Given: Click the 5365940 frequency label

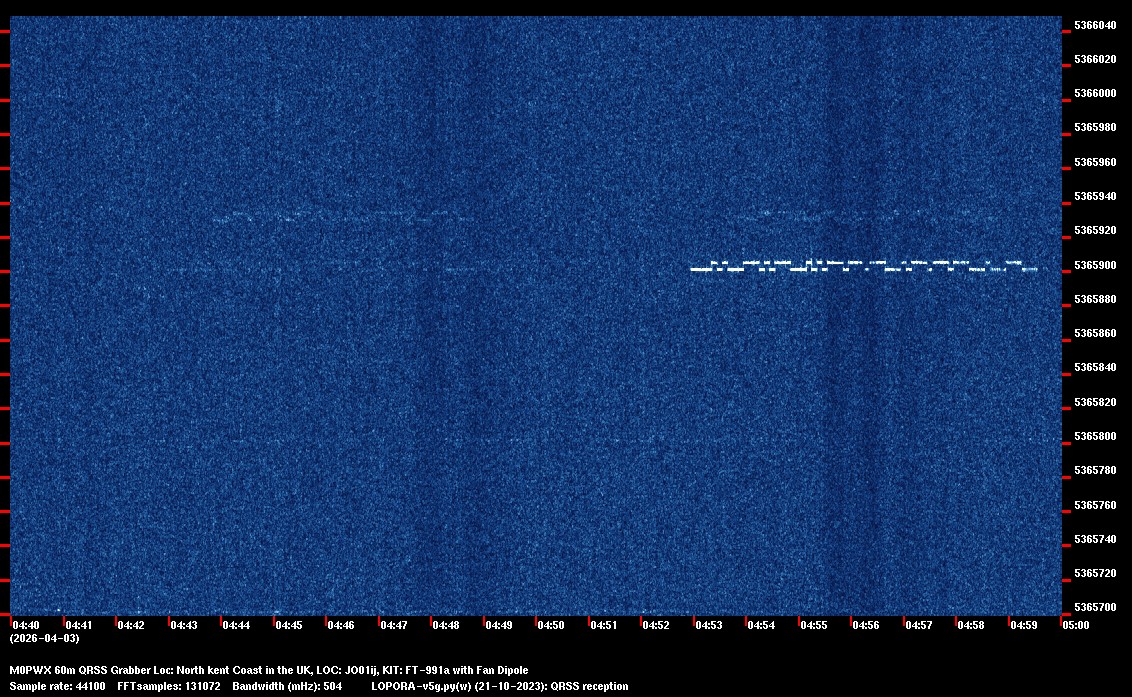Looking at the screenshot, I should pyautogui.click(x=1095, y=196).
